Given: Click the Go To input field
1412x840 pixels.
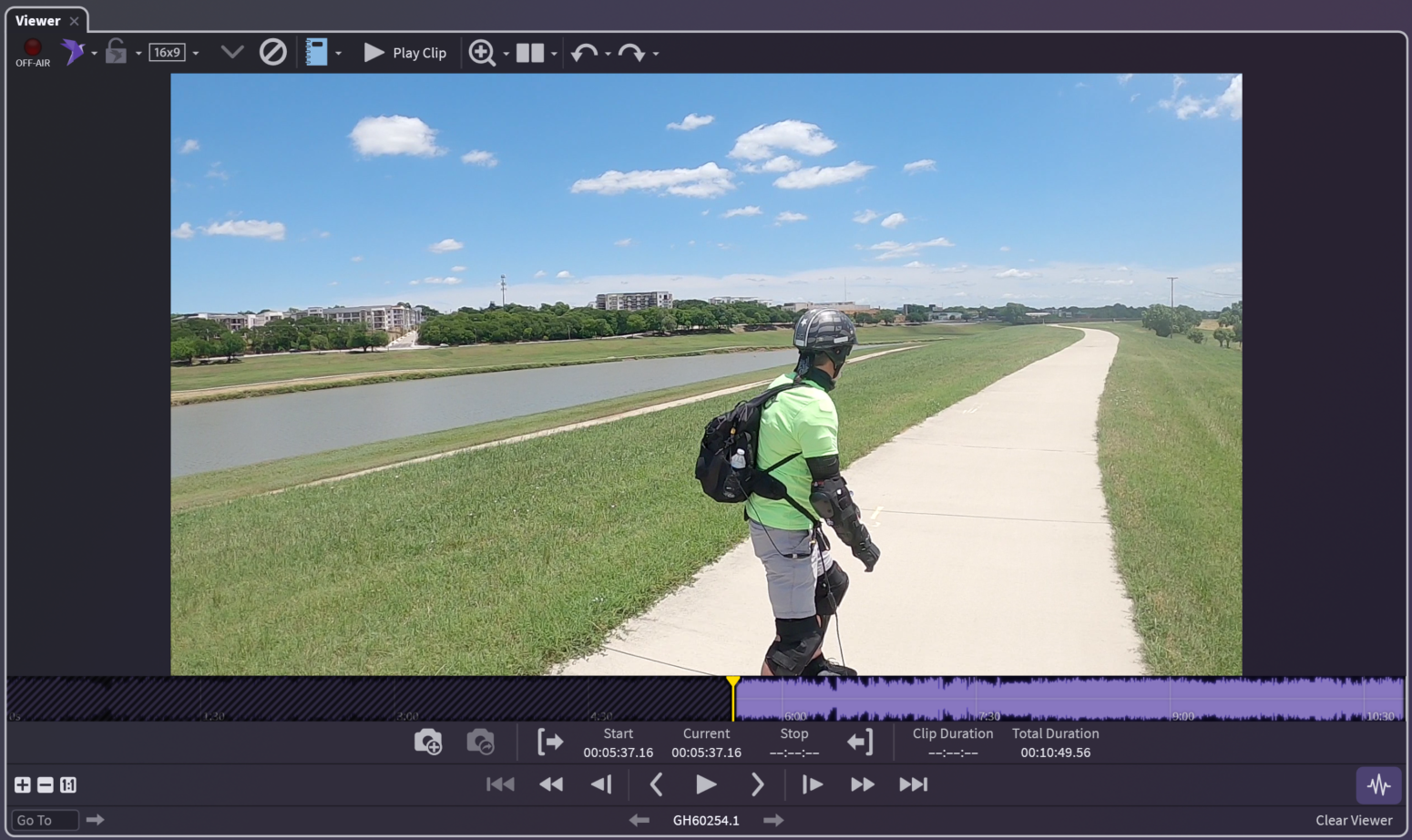Looking at the screenshot, I should [45, 820].
